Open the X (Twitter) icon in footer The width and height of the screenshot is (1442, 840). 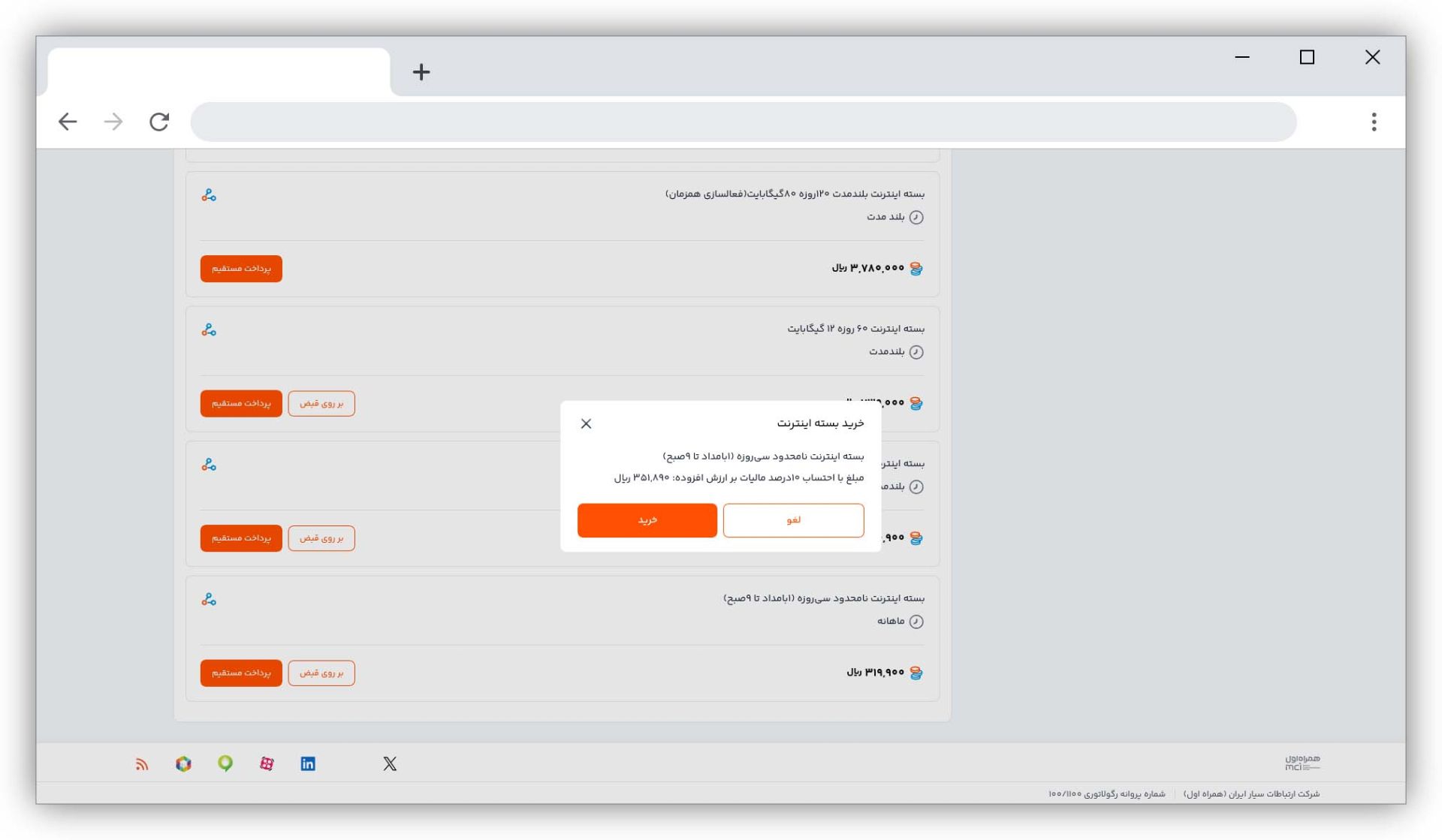pyautogui.click(x=390, y=764)
